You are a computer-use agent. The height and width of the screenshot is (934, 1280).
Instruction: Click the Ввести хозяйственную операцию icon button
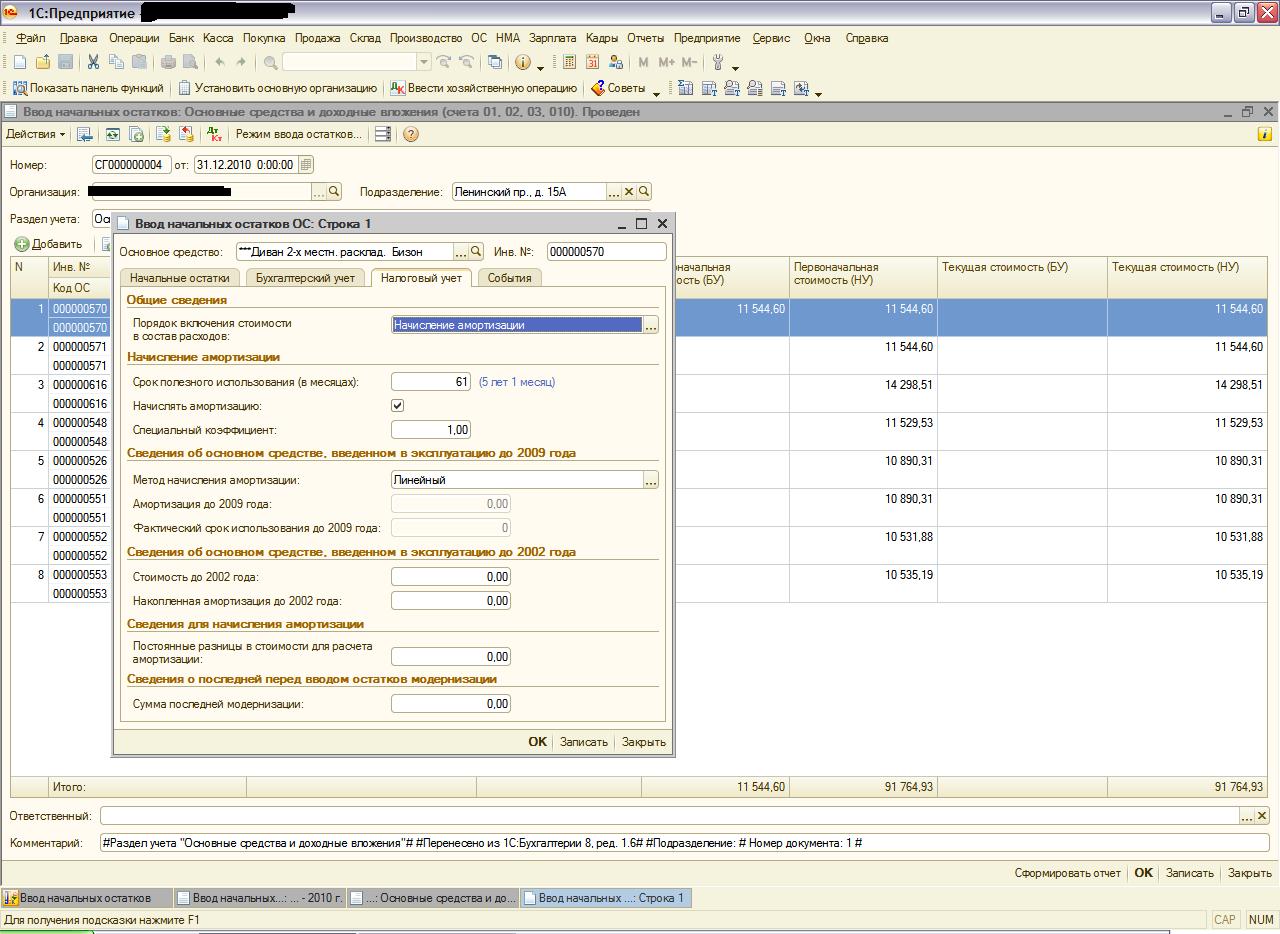pos(484,88)
